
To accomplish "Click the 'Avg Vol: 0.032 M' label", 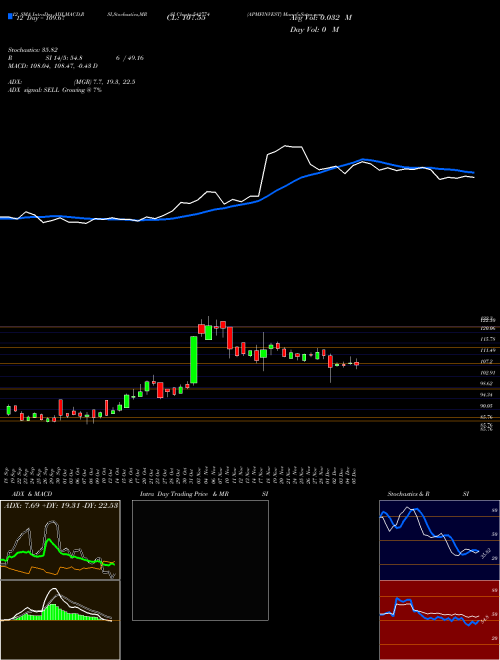I will click(320, 18).
